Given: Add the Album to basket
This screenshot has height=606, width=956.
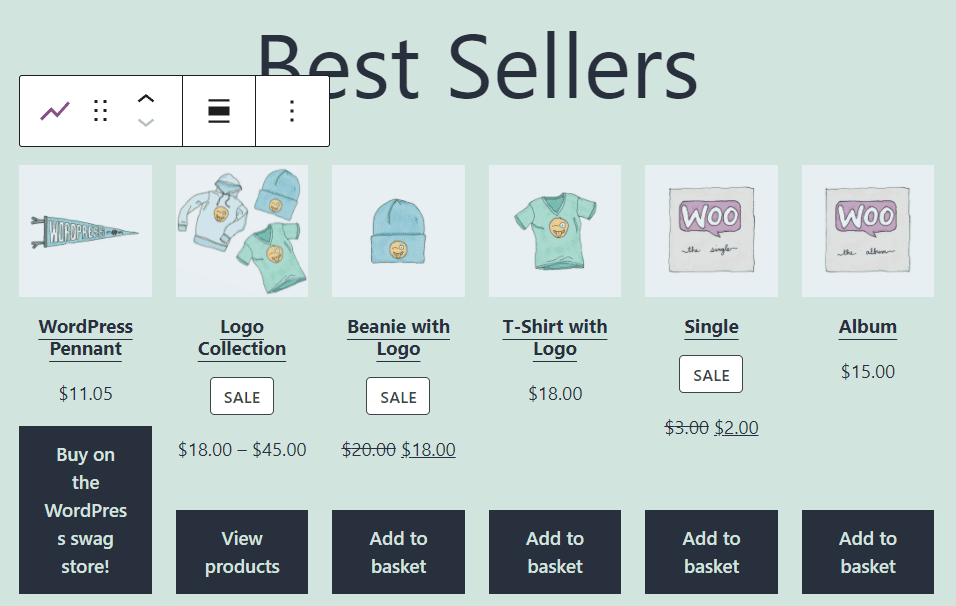Looking at the screenshot, I should pos(867,552).
